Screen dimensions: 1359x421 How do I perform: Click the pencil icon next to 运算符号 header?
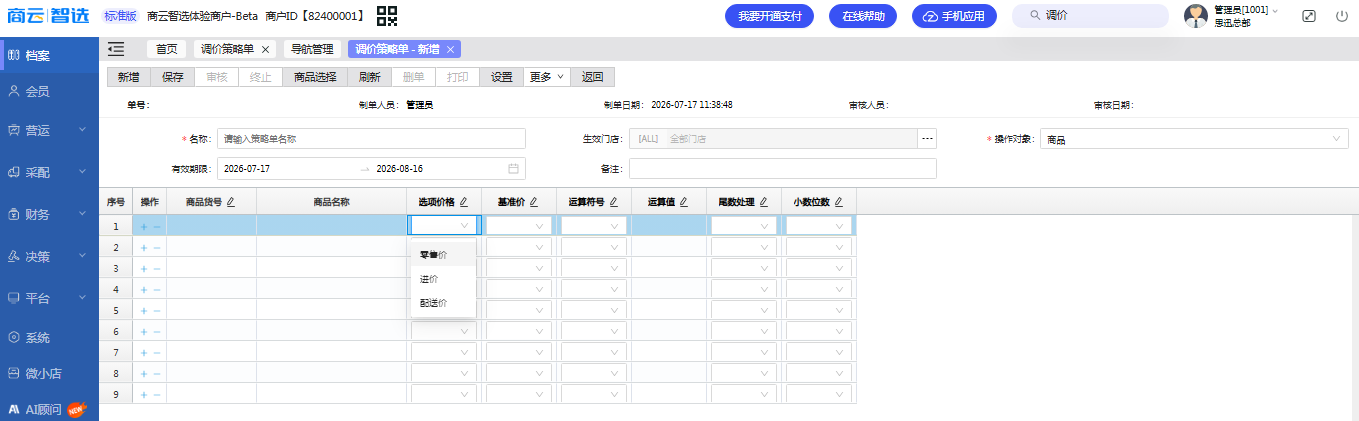pos(613,202)
